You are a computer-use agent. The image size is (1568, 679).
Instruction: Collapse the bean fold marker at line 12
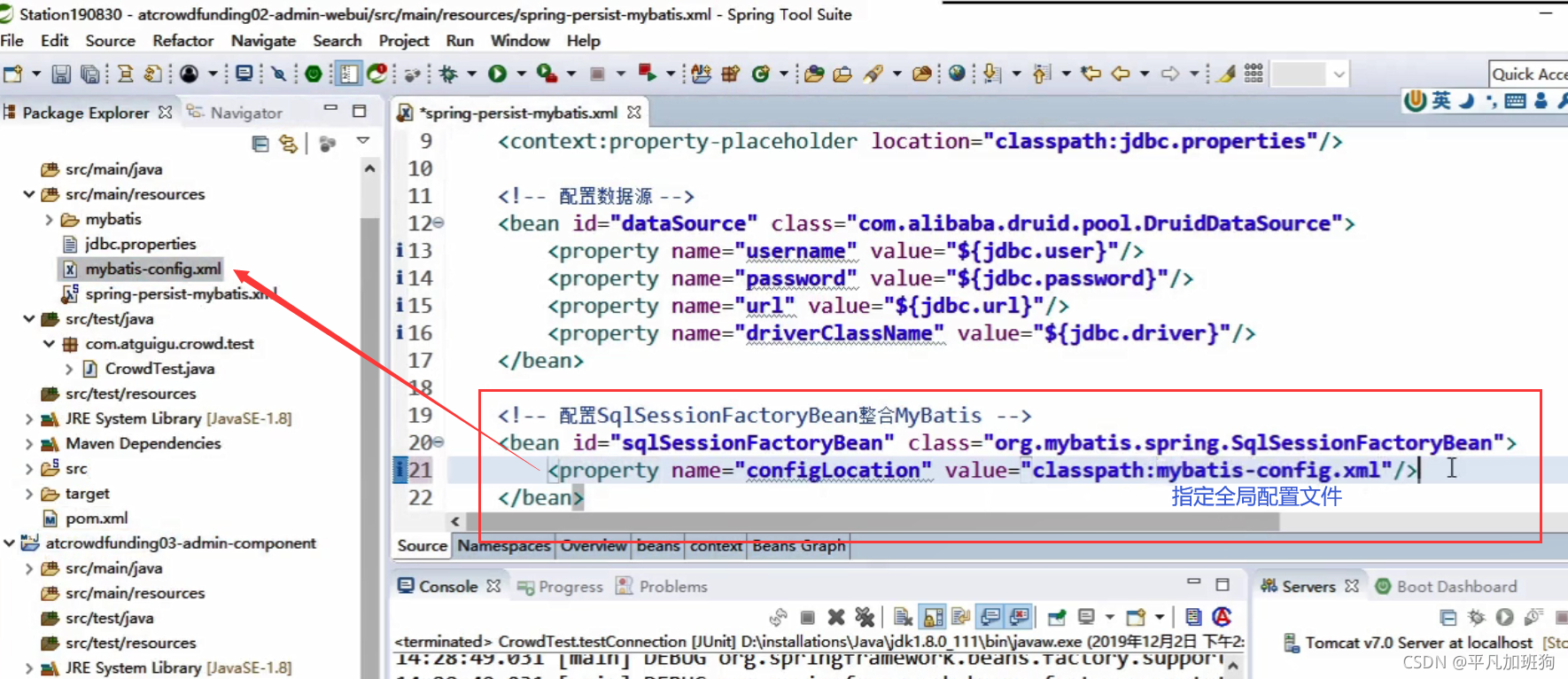439,223
